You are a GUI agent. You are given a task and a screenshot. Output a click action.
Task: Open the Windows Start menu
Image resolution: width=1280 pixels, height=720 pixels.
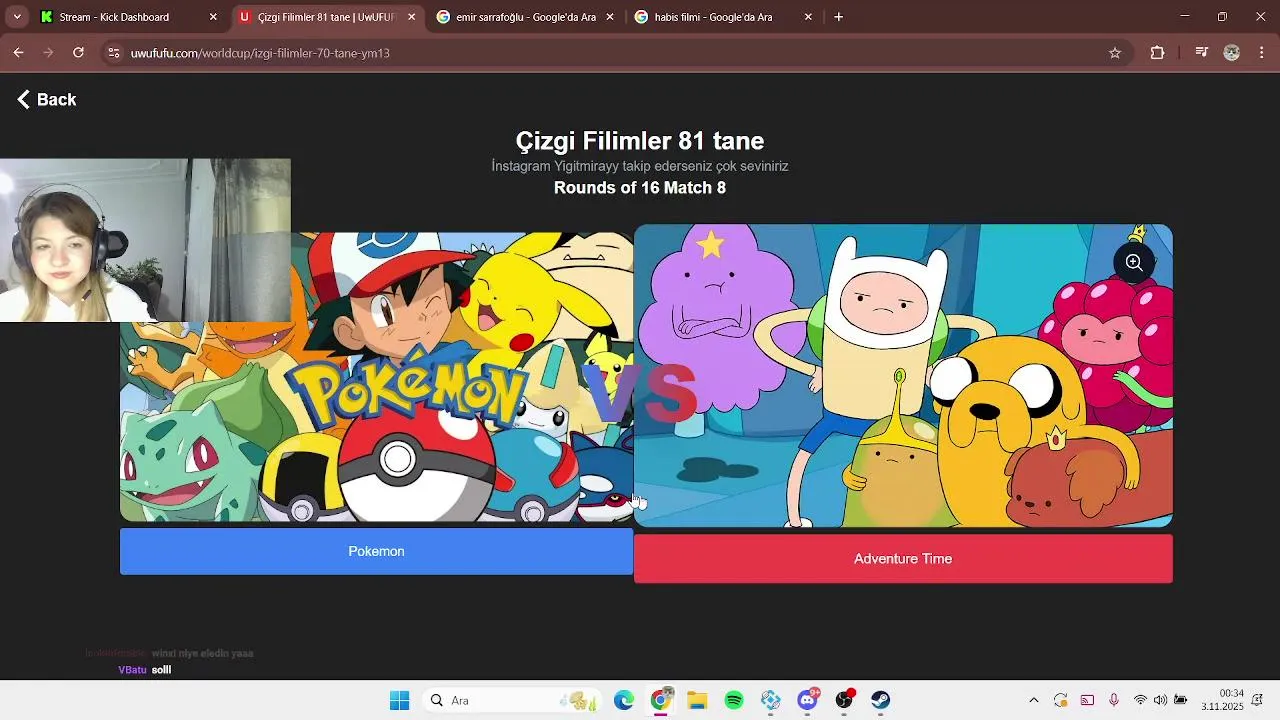tap(399, 700)
